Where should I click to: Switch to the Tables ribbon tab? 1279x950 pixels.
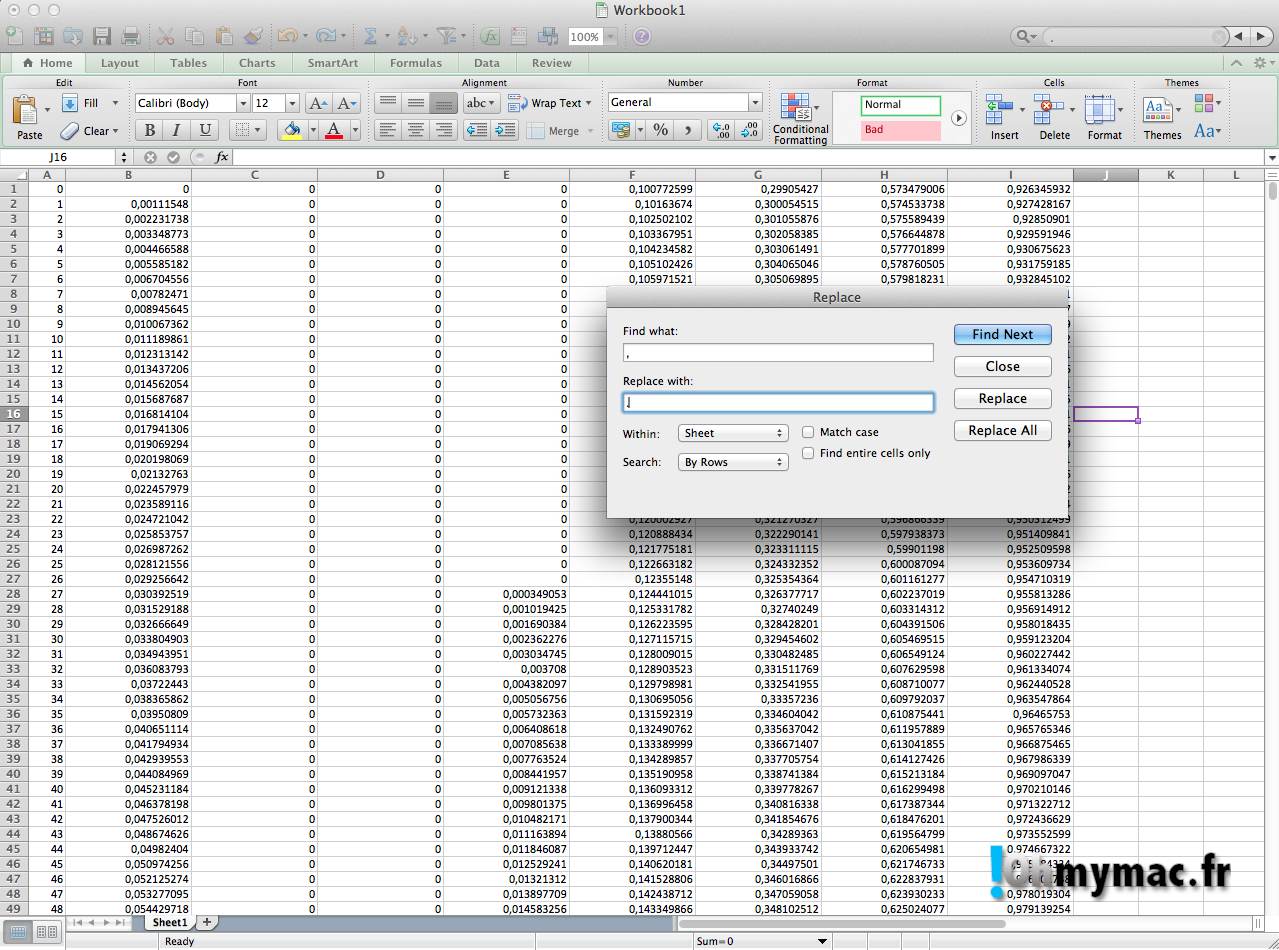pyautogui.click(x=188, y=63)
